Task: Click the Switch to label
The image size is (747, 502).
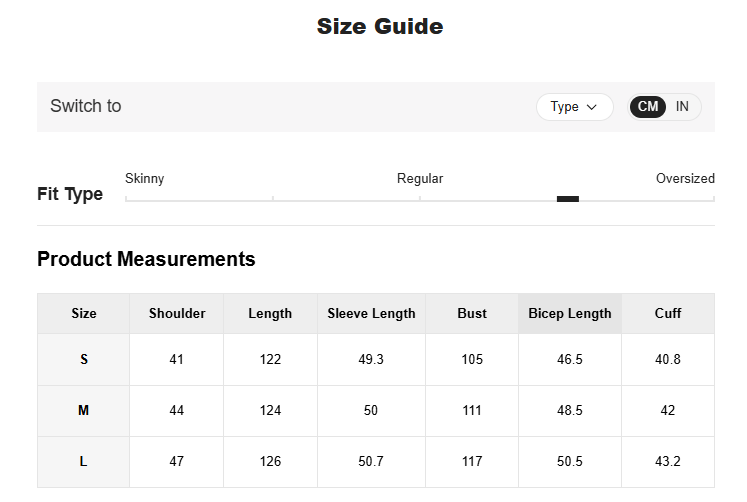Action: coord(86,106)
